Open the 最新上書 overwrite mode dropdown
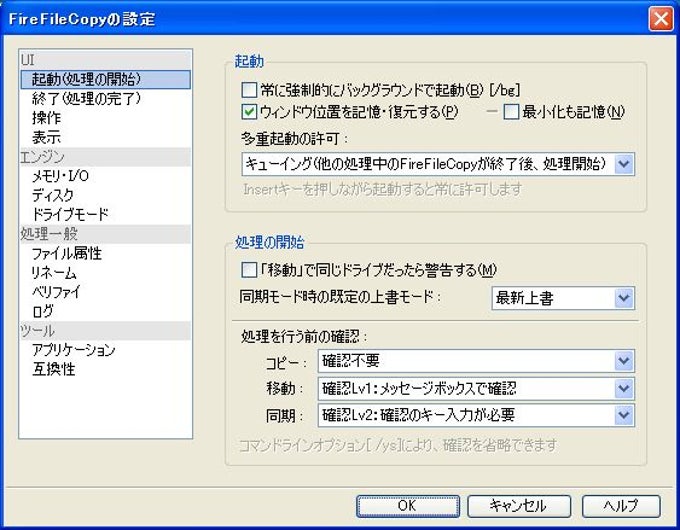680x530 pixels. [563, 298]
